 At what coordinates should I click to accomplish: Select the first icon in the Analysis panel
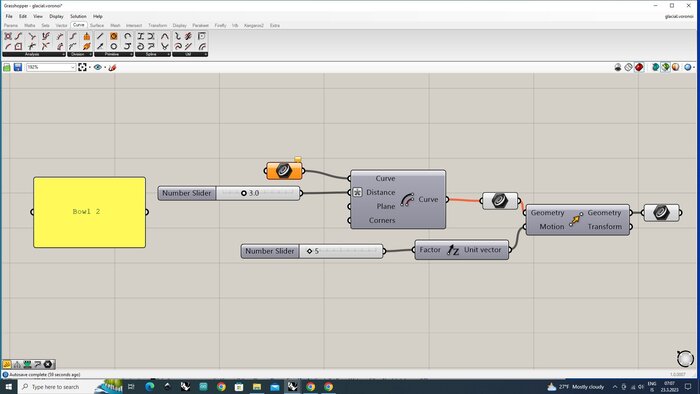pyautogui.click(x=8, y=36)
